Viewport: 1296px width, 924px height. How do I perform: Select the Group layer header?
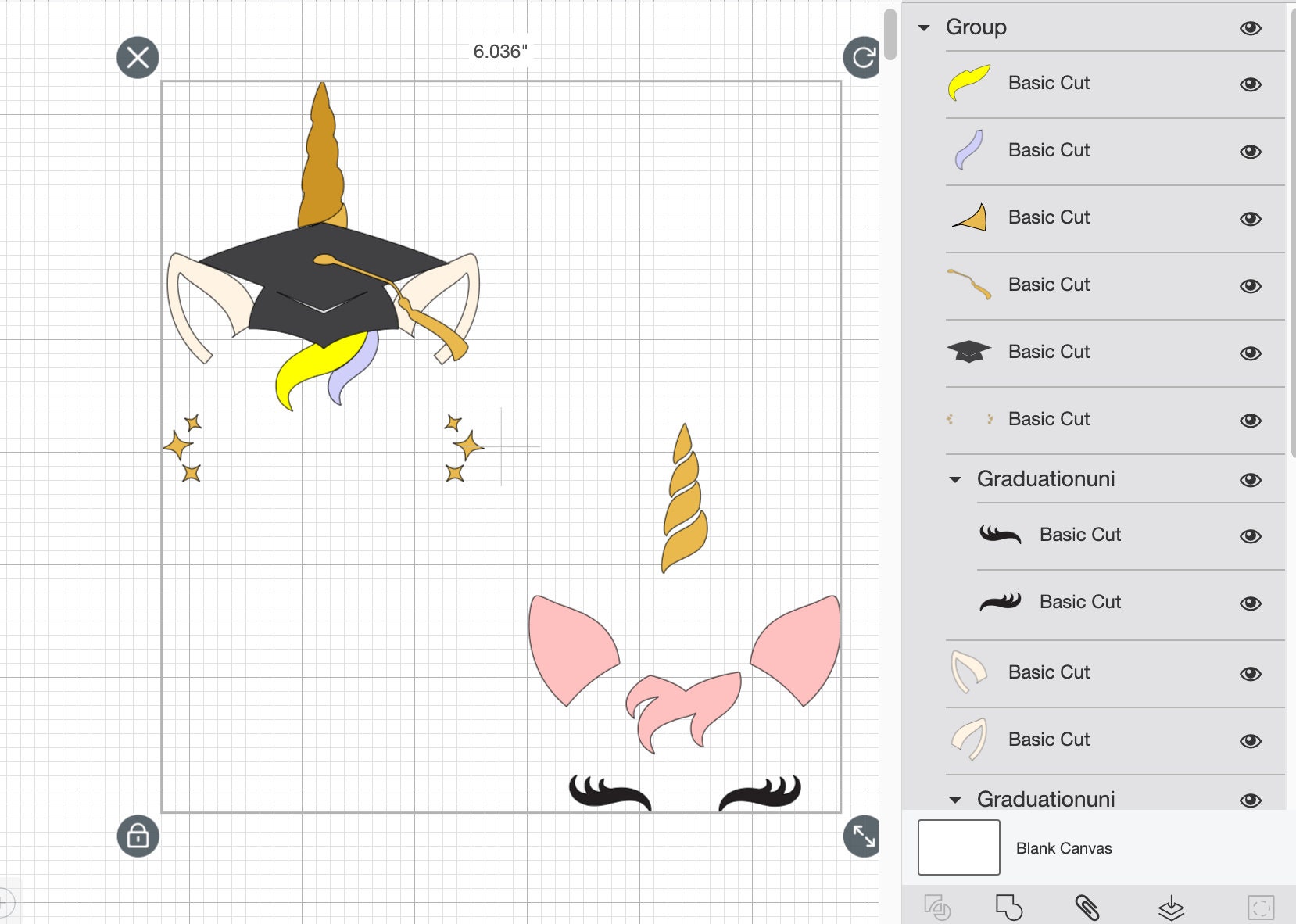(x=976, y=27)
